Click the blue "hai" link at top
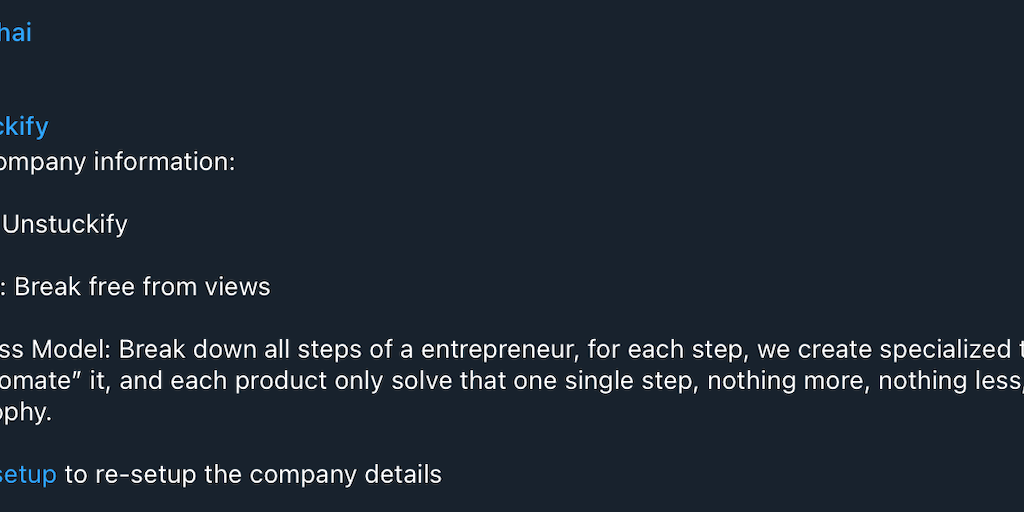 15,33
